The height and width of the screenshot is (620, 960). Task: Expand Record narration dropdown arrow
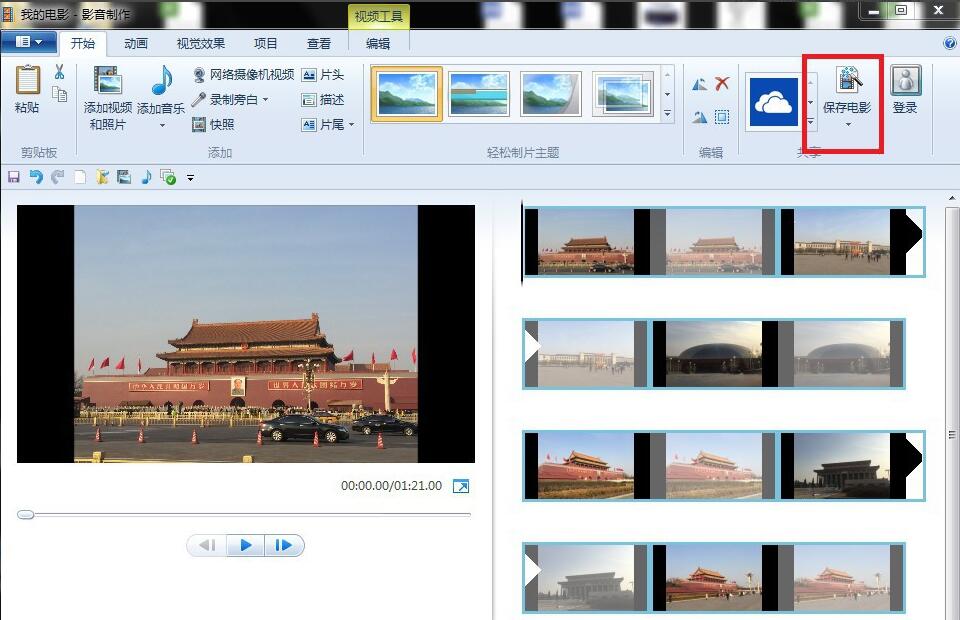(x=266, y=99)
